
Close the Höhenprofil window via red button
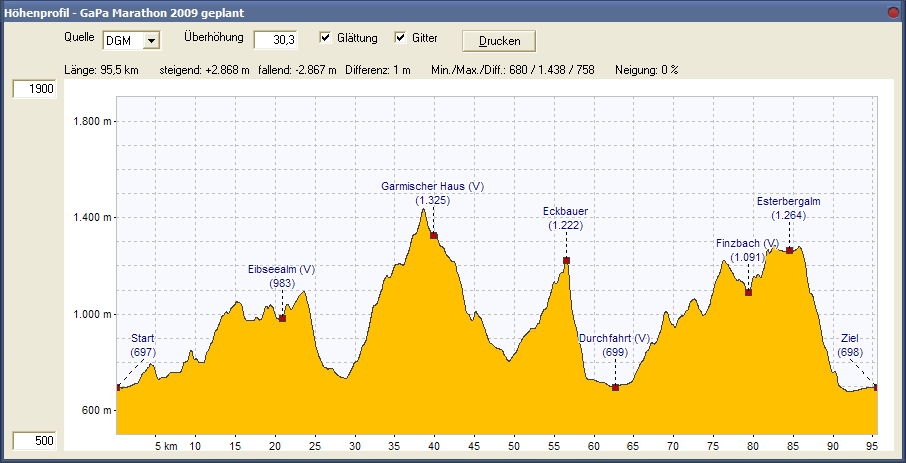893,12
